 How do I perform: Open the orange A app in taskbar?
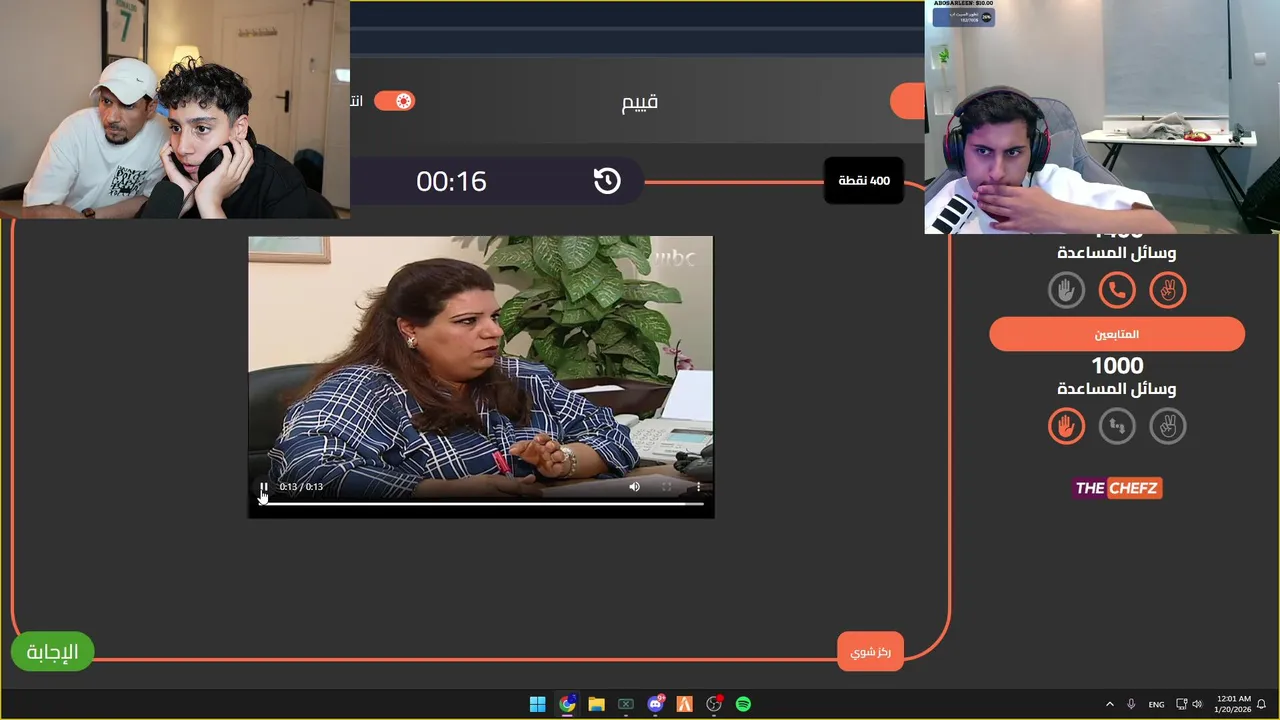coord(684,704)
